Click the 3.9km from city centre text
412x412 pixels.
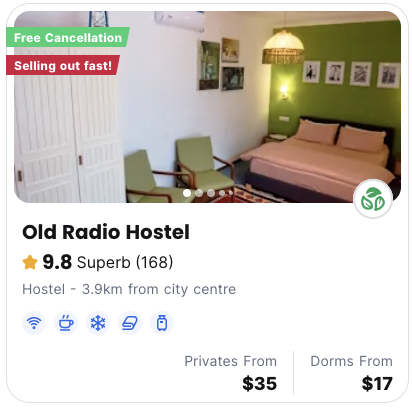[159, 289]
